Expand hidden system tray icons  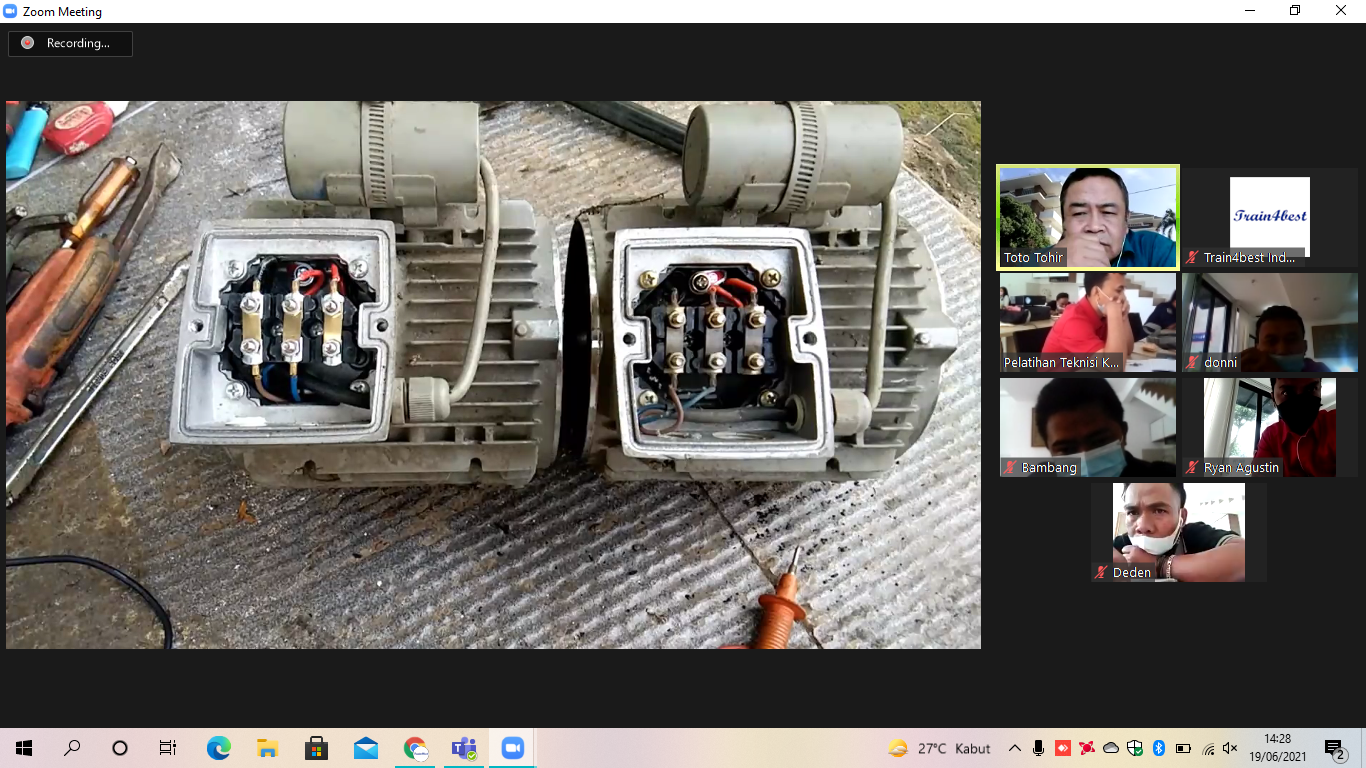pos(1014,748)
